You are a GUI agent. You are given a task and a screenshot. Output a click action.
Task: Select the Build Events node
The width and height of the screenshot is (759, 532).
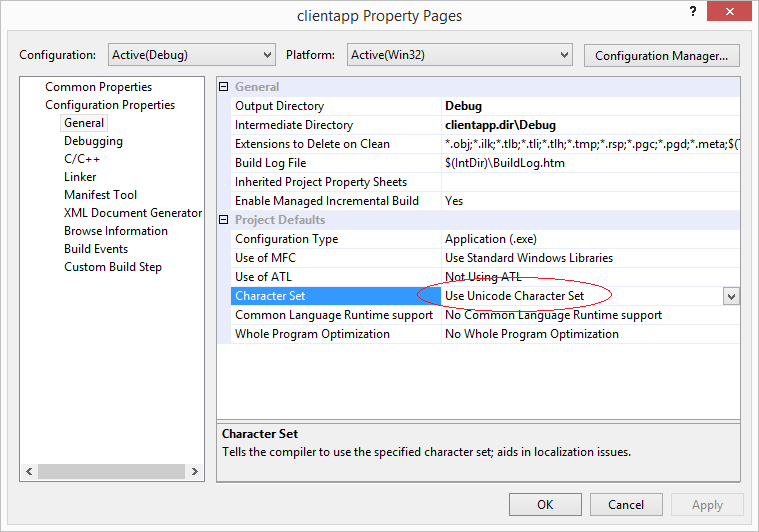[x=96, y=249]
